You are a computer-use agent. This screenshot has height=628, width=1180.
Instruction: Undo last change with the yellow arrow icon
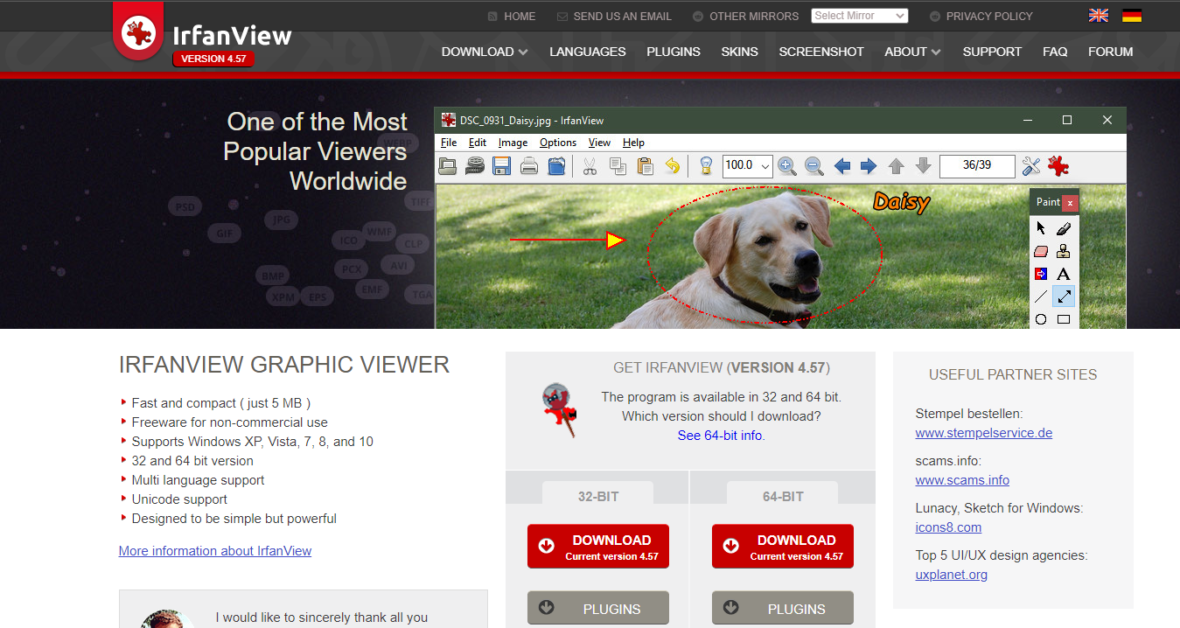point(672,166)
